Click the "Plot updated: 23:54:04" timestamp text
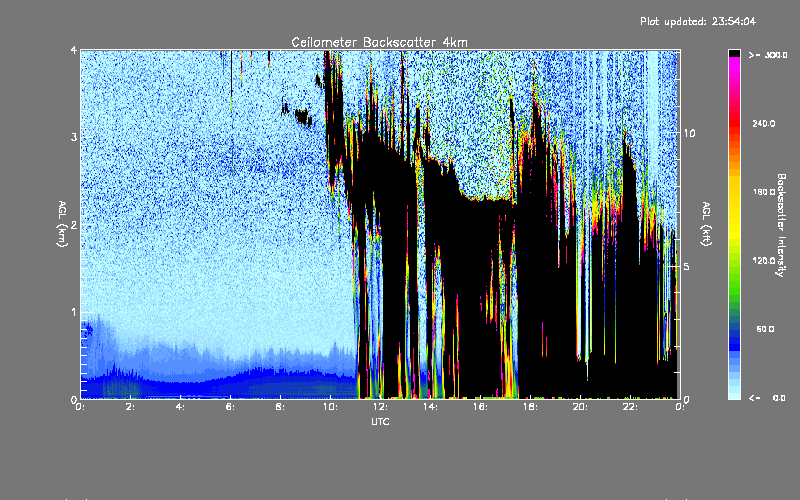This screenshot has width=800, height=500. pos(698,21)
